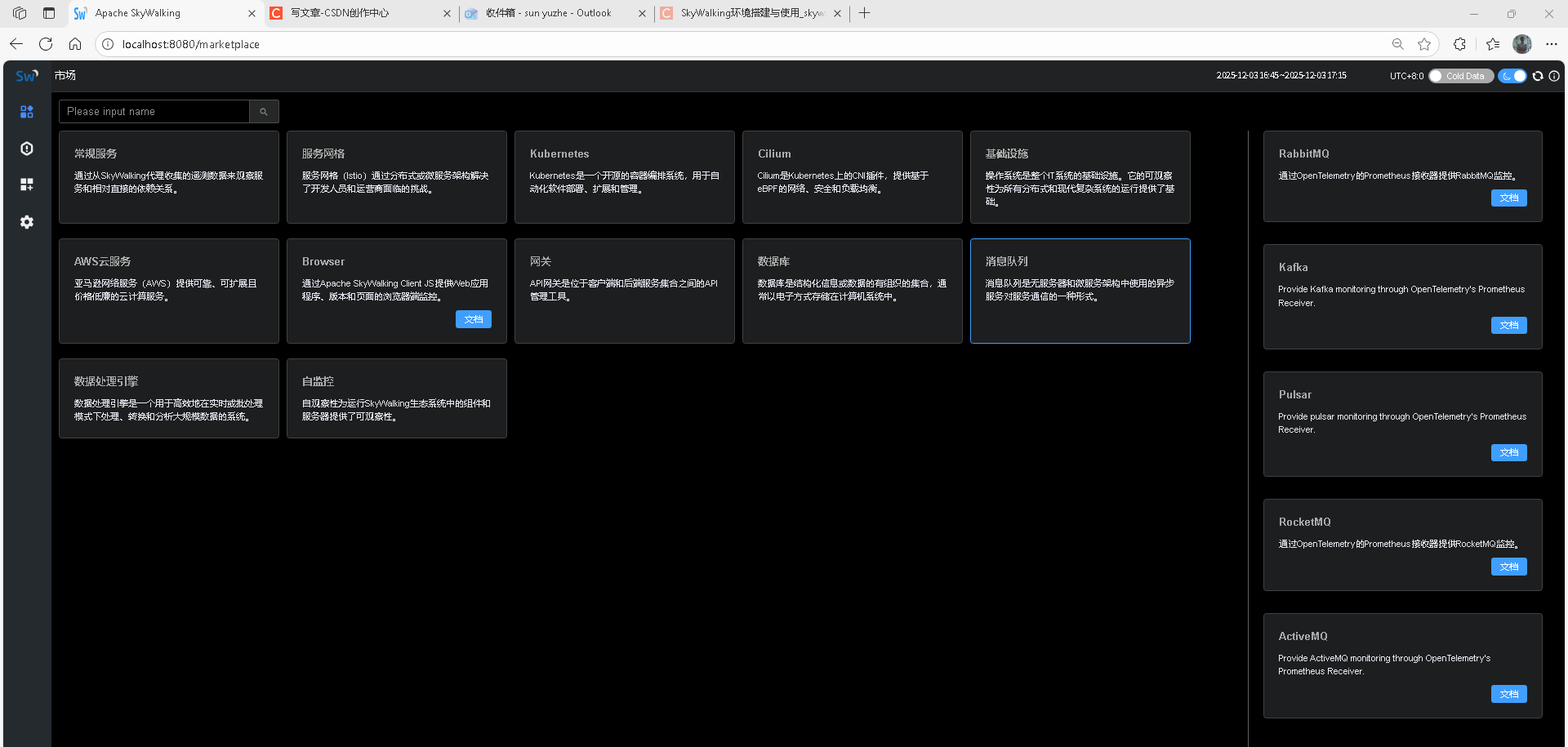Open the Alarm shield icon in the sidebar

coord(27,149)
